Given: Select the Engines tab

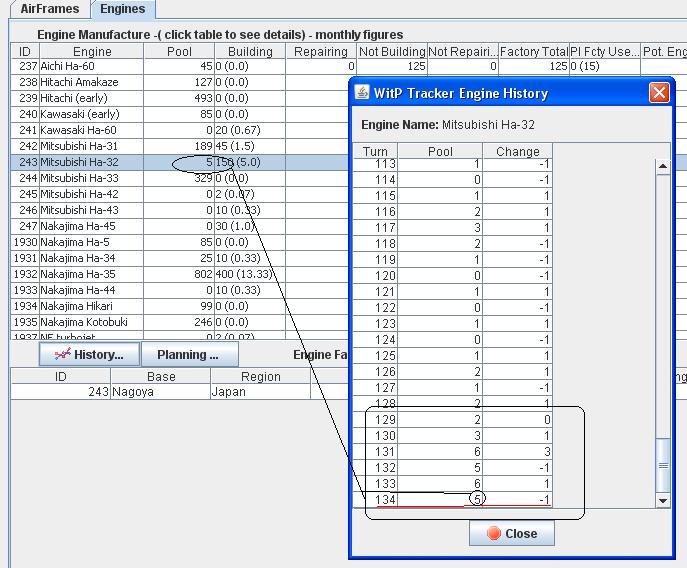Looking at the screenshot, I should (x=123, y=9).
